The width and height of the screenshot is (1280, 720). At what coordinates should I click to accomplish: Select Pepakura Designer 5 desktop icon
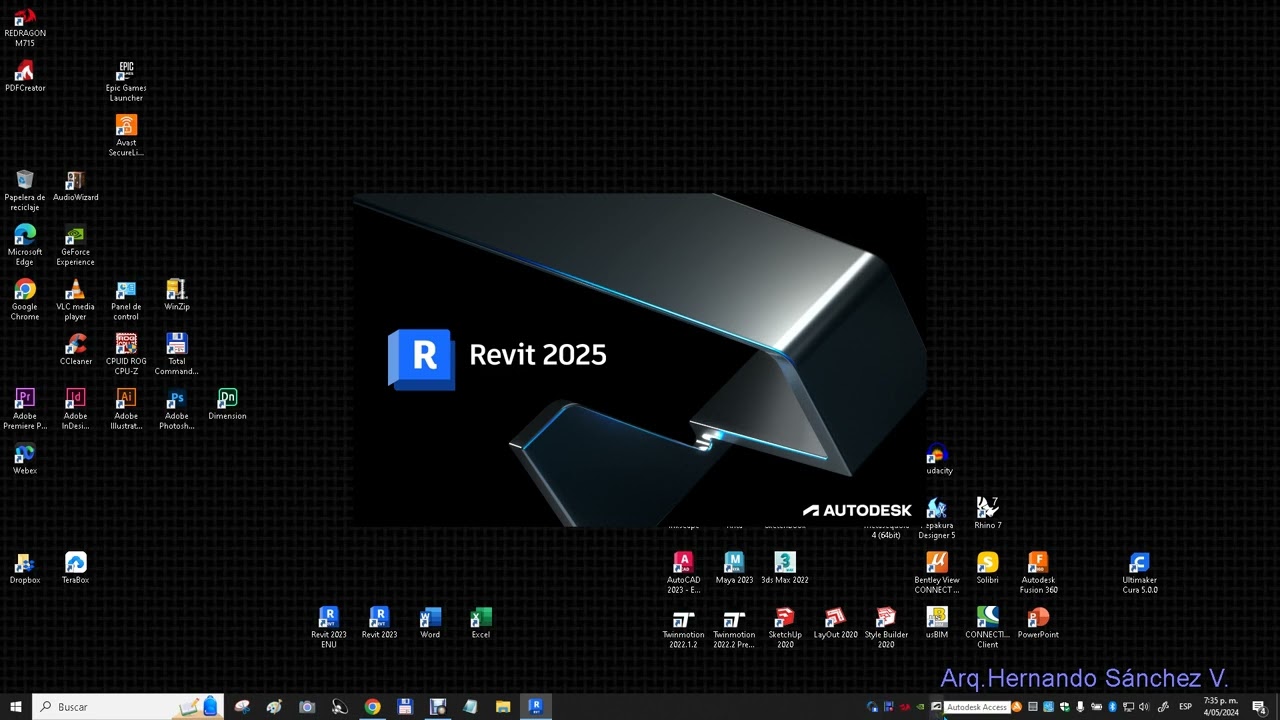(937, 520)
